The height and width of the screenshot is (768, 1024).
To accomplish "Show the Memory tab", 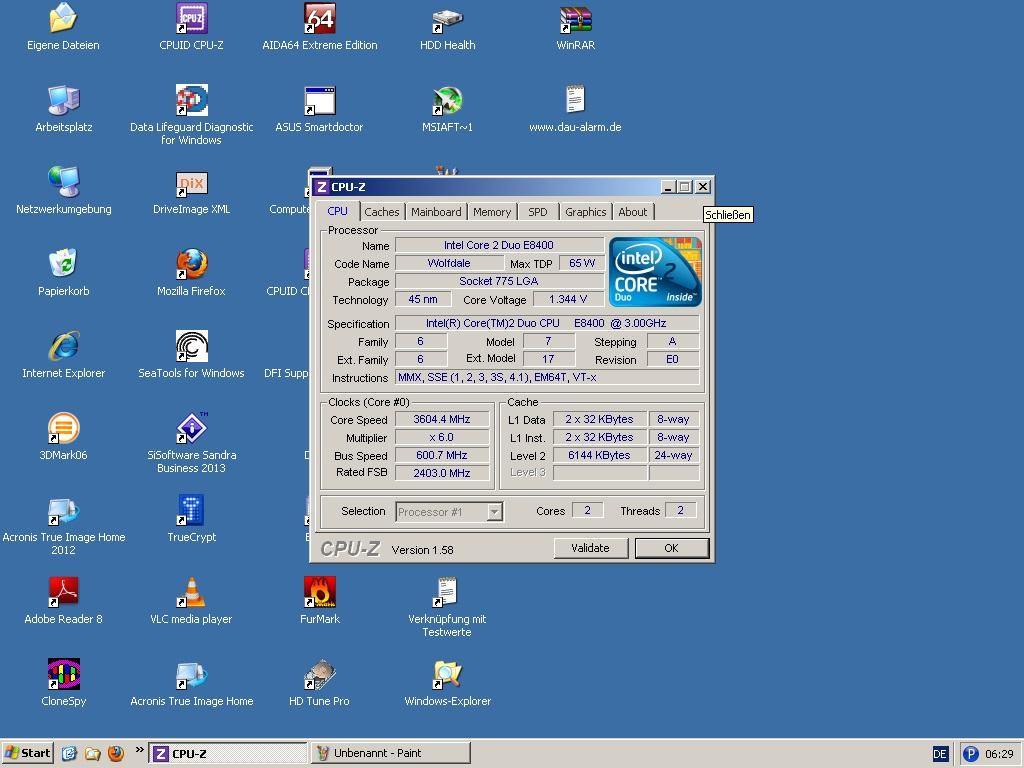I will (x=492, y=212).
